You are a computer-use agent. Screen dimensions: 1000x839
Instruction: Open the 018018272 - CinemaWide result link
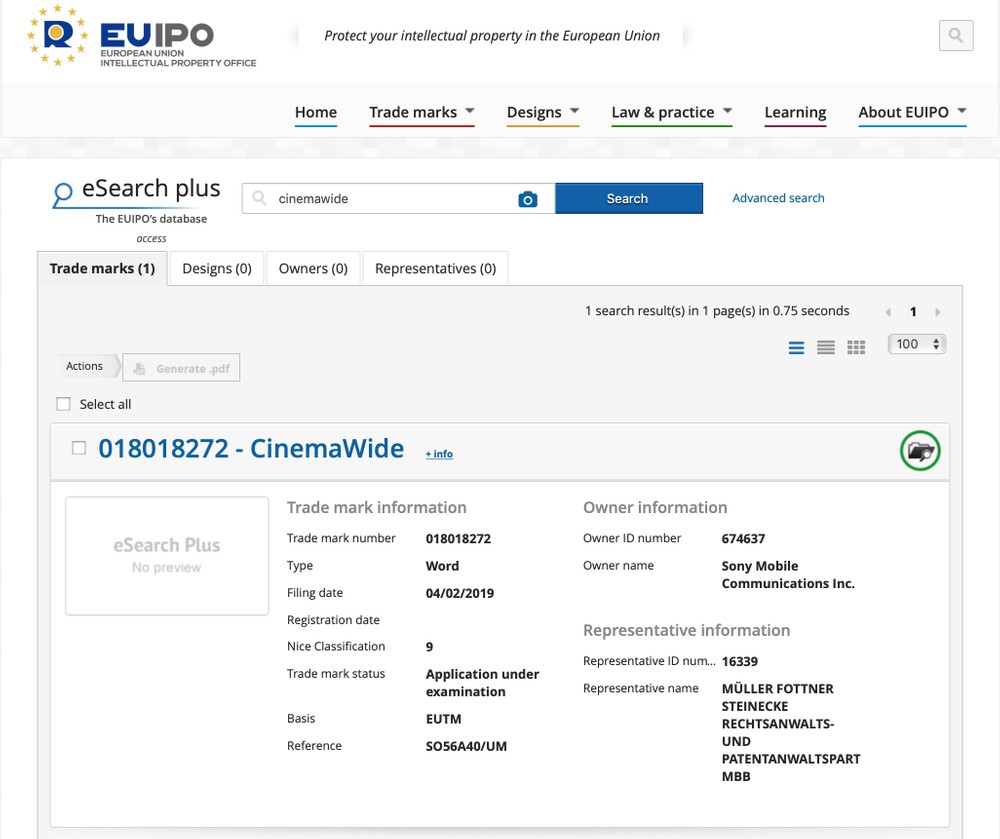coord(251,448)
